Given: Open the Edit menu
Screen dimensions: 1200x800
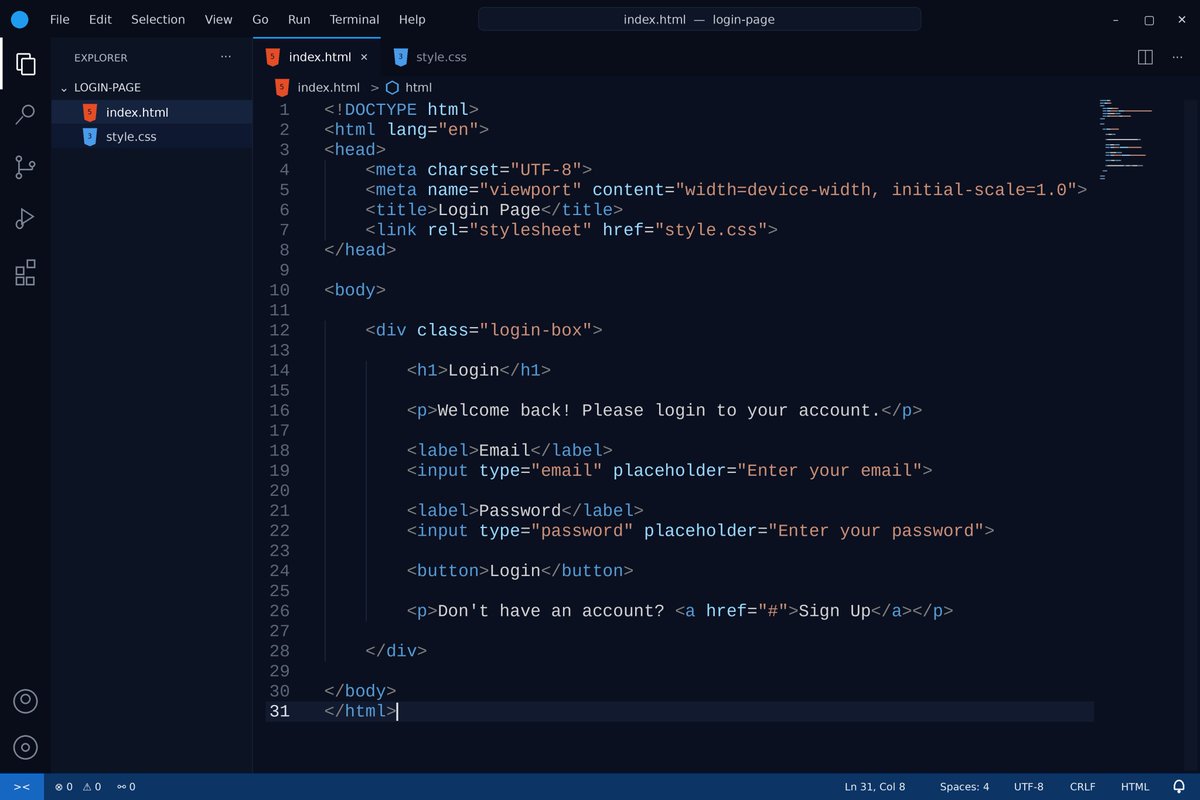Looking at the screenshot, I should [100, 19].
